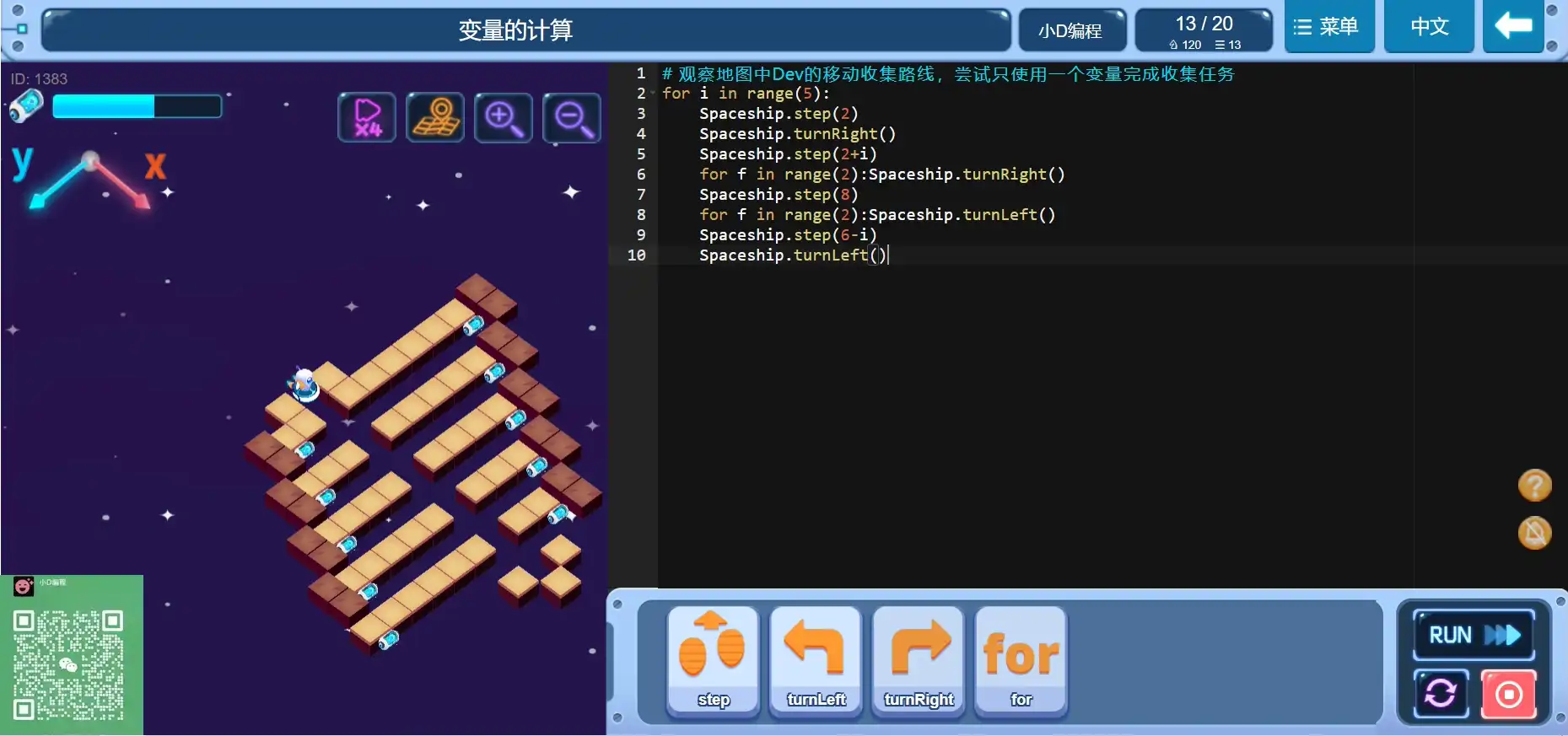1568x736 pixels.
Task: Go back with the arrow button
Action: tap(1513, 27)
